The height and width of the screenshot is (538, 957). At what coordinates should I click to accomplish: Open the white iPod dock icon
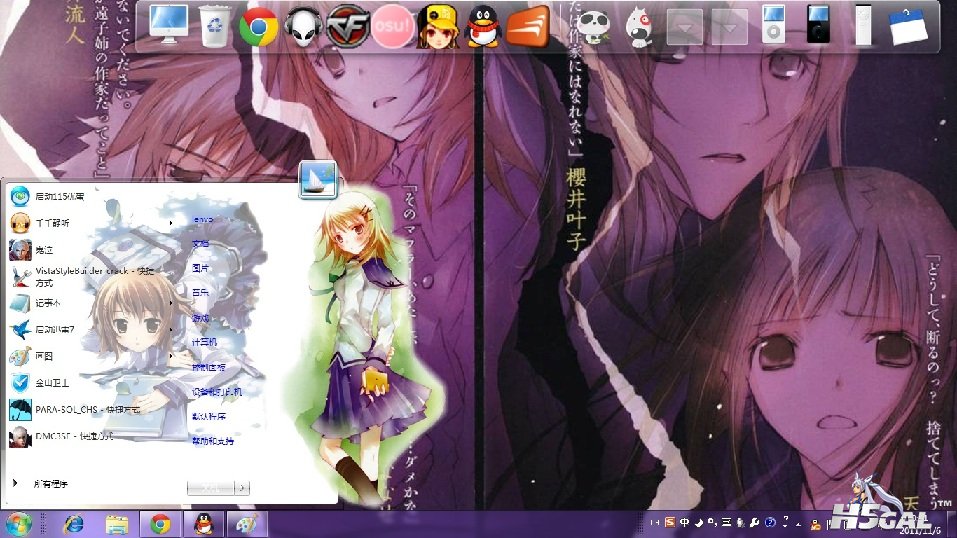click(773, 24)
